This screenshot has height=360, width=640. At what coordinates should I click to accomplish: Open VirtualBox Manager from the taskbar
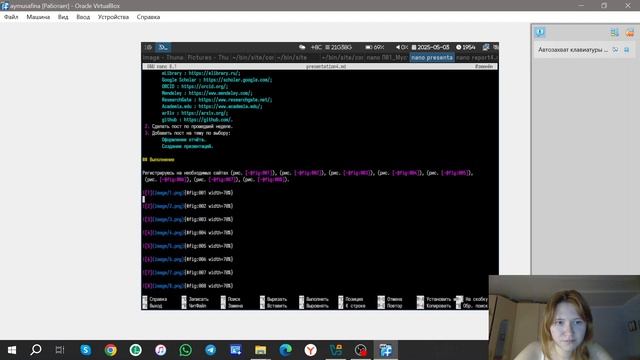[336, 350]
